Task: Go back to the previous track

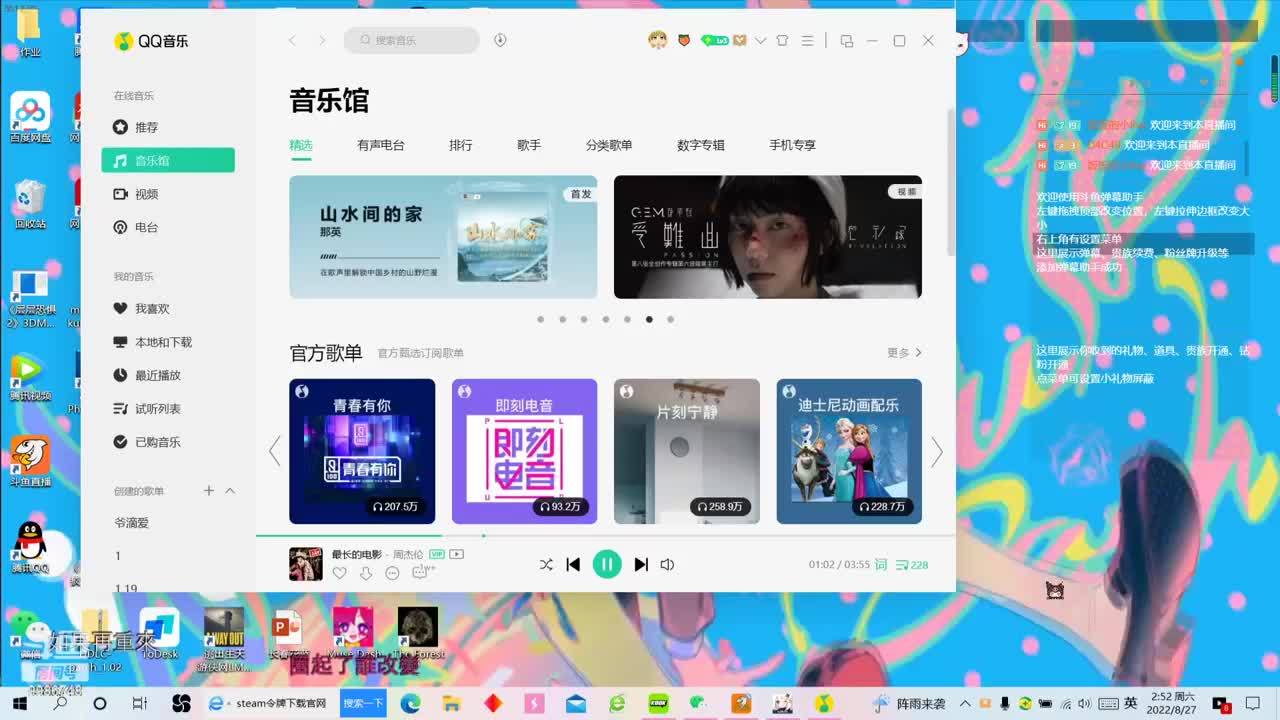Action: click(573, 564)
